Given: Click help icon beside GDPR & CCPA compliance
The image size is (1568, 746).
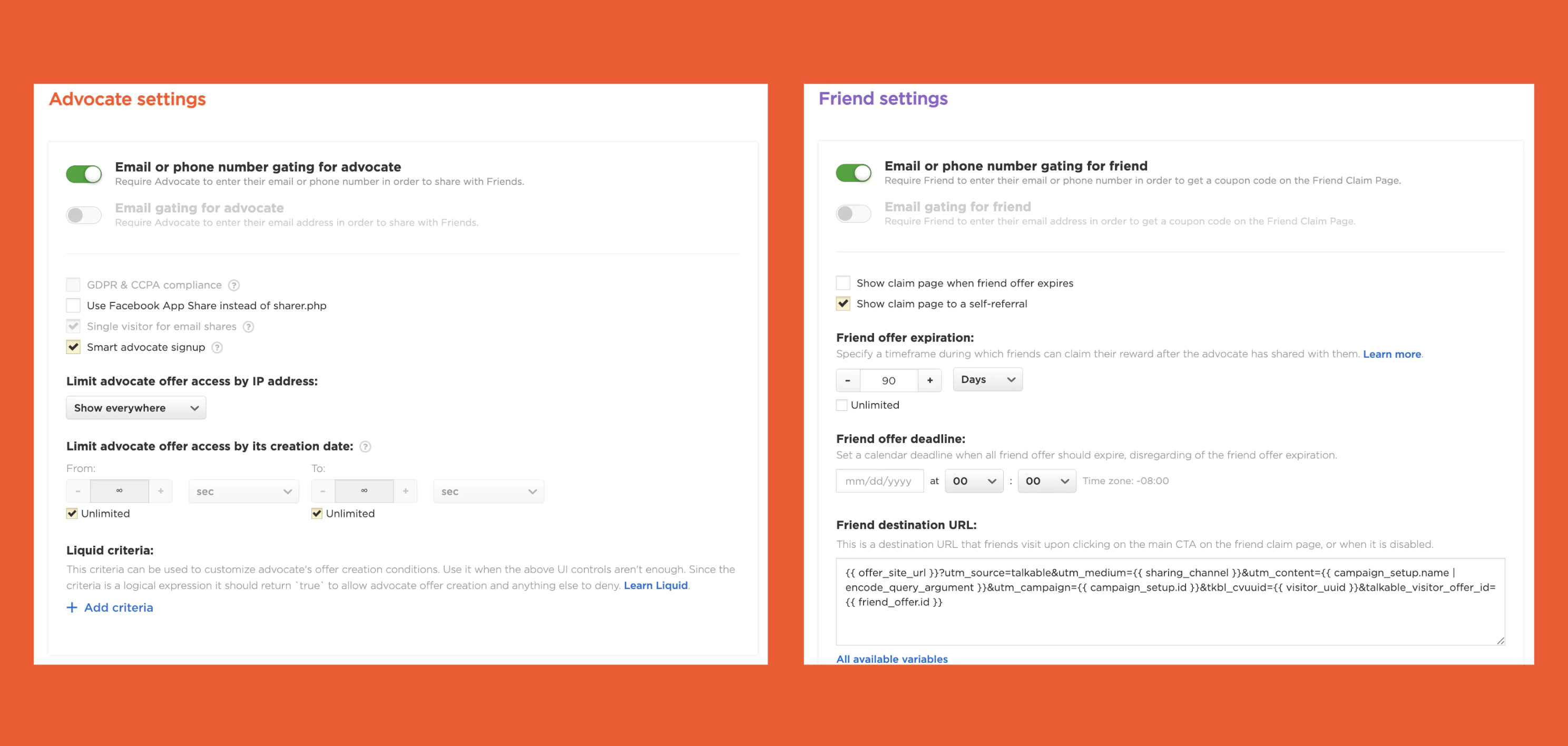Looking at the screenshot, I should pos(234,285).
